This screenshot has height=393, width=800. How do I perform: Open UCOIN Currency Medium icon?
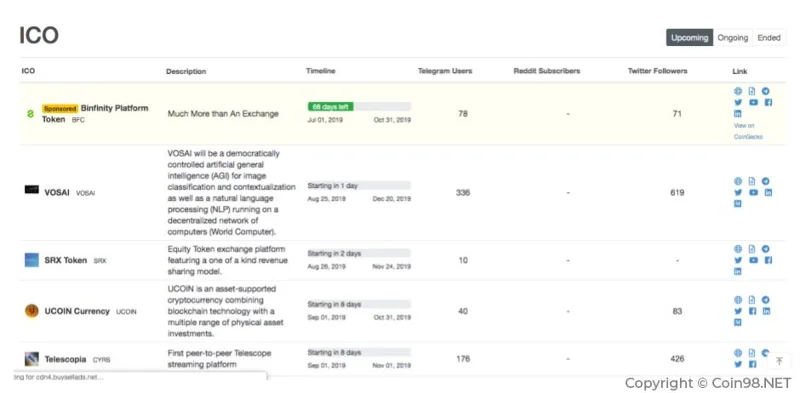pos(738,323)
